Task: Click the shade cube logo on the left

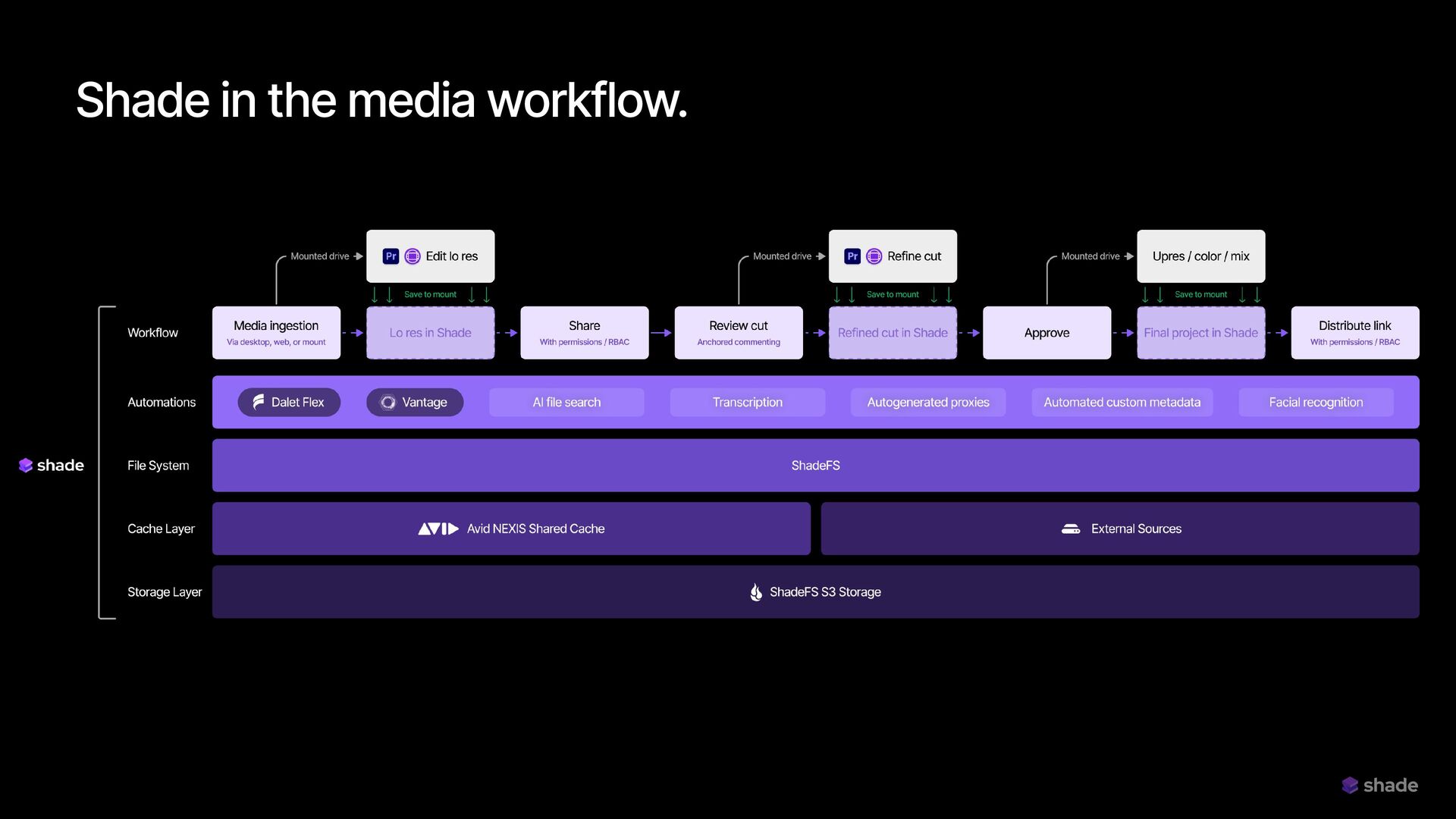Action: [x=26, y=465]
